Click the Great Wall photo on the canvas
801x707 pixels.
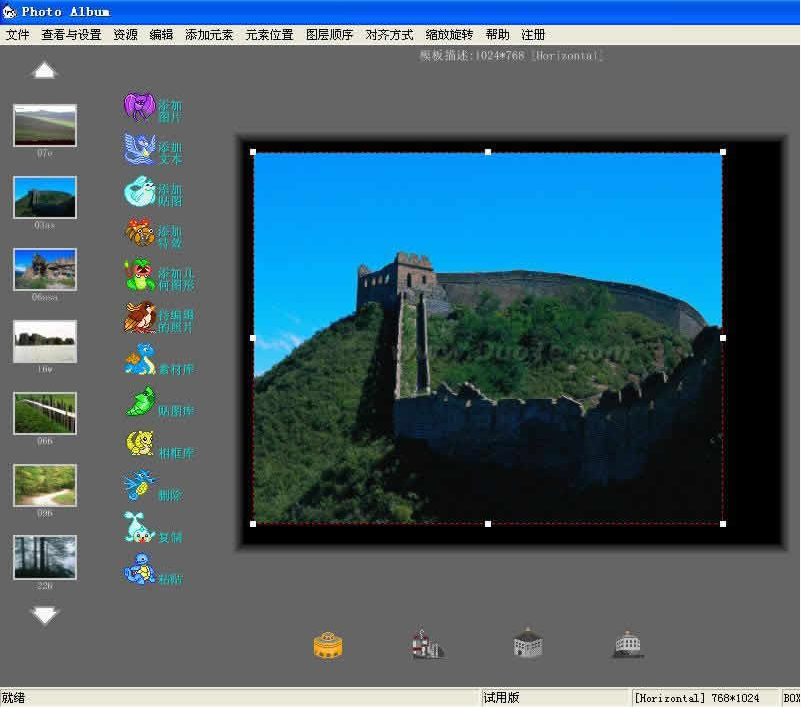coord(488,338)
